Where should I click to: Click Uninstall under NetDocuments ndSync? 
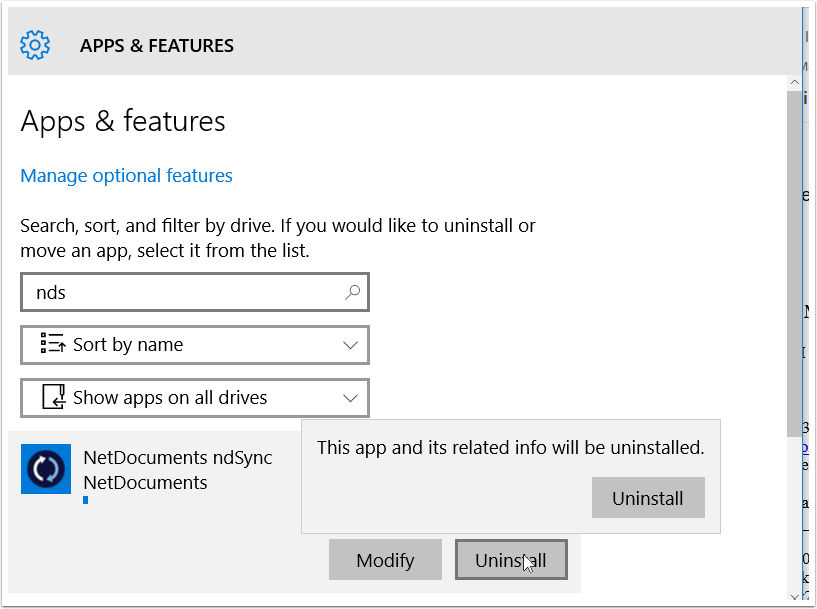510,559
